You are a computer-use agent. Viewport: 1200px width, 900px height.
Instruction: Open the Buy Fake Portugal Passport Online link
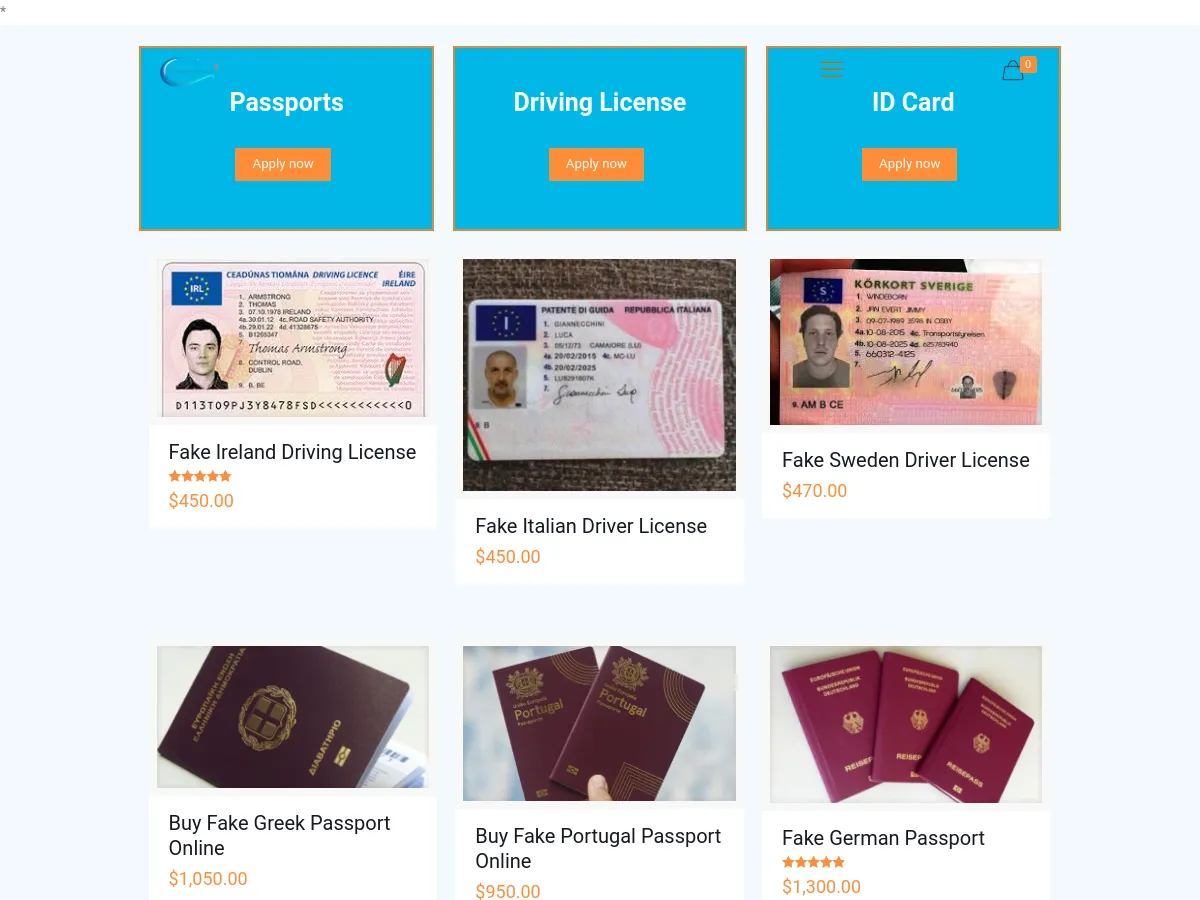(598, 848)
